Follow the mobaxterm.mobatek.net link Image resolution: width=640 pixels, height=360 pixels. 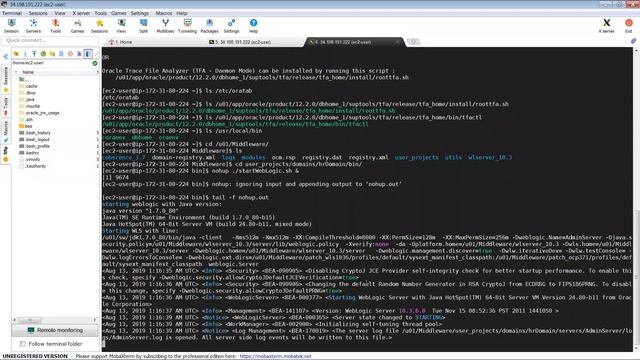[x=275, y=356]
